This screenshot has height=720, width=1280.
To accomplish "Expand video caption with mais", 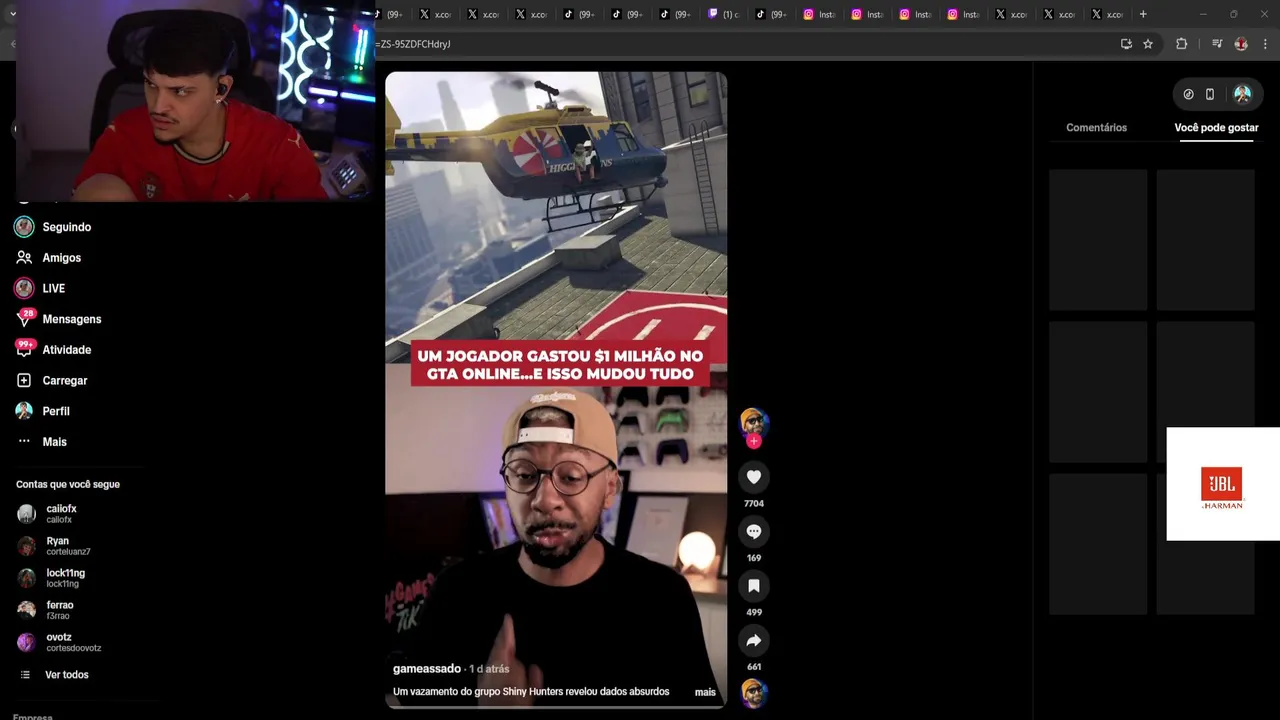I will 705,692.
